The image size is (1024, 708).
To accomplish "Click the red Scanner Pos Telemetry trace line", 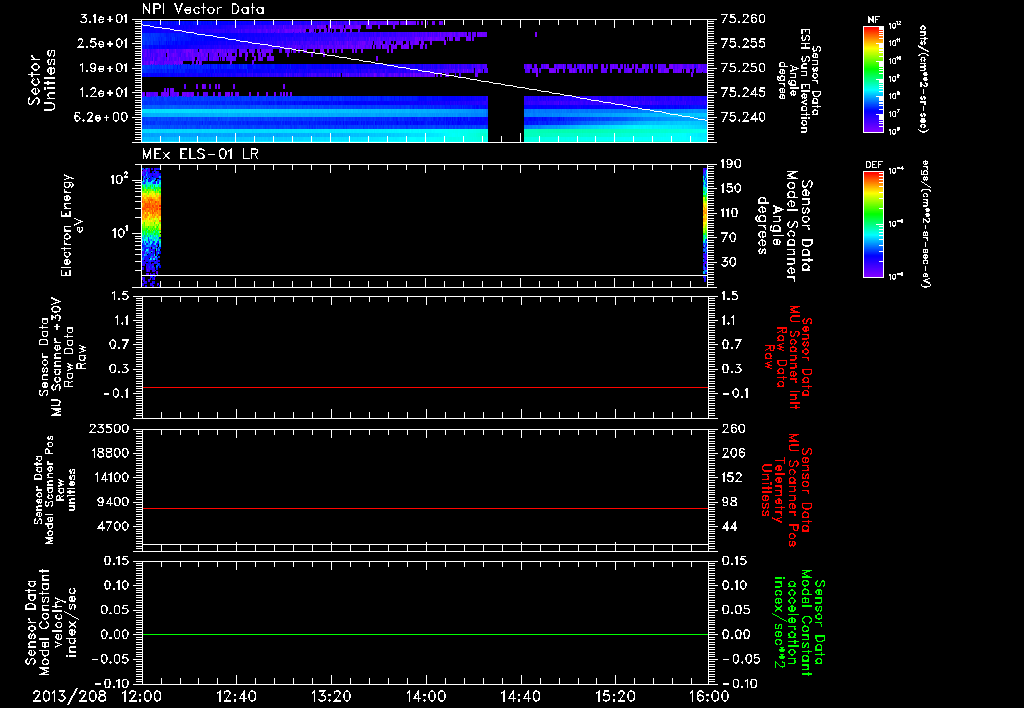I will (x=425, y=508).
